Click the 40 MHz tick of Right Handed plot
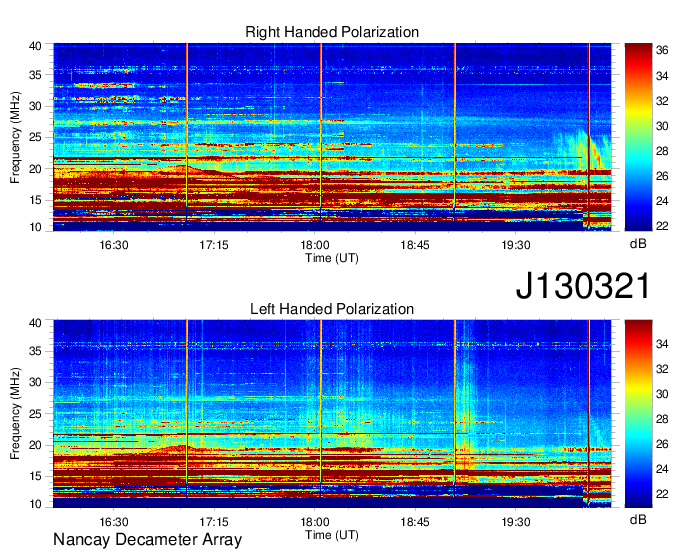This screenshot has width=680, height=552. point(36,46)
